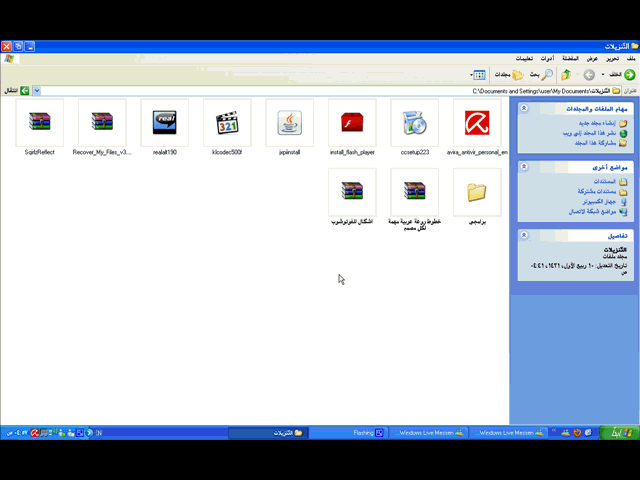Click the Avira tray icon
The height and width of the screenshot is (480, 640).
point(35,433)
